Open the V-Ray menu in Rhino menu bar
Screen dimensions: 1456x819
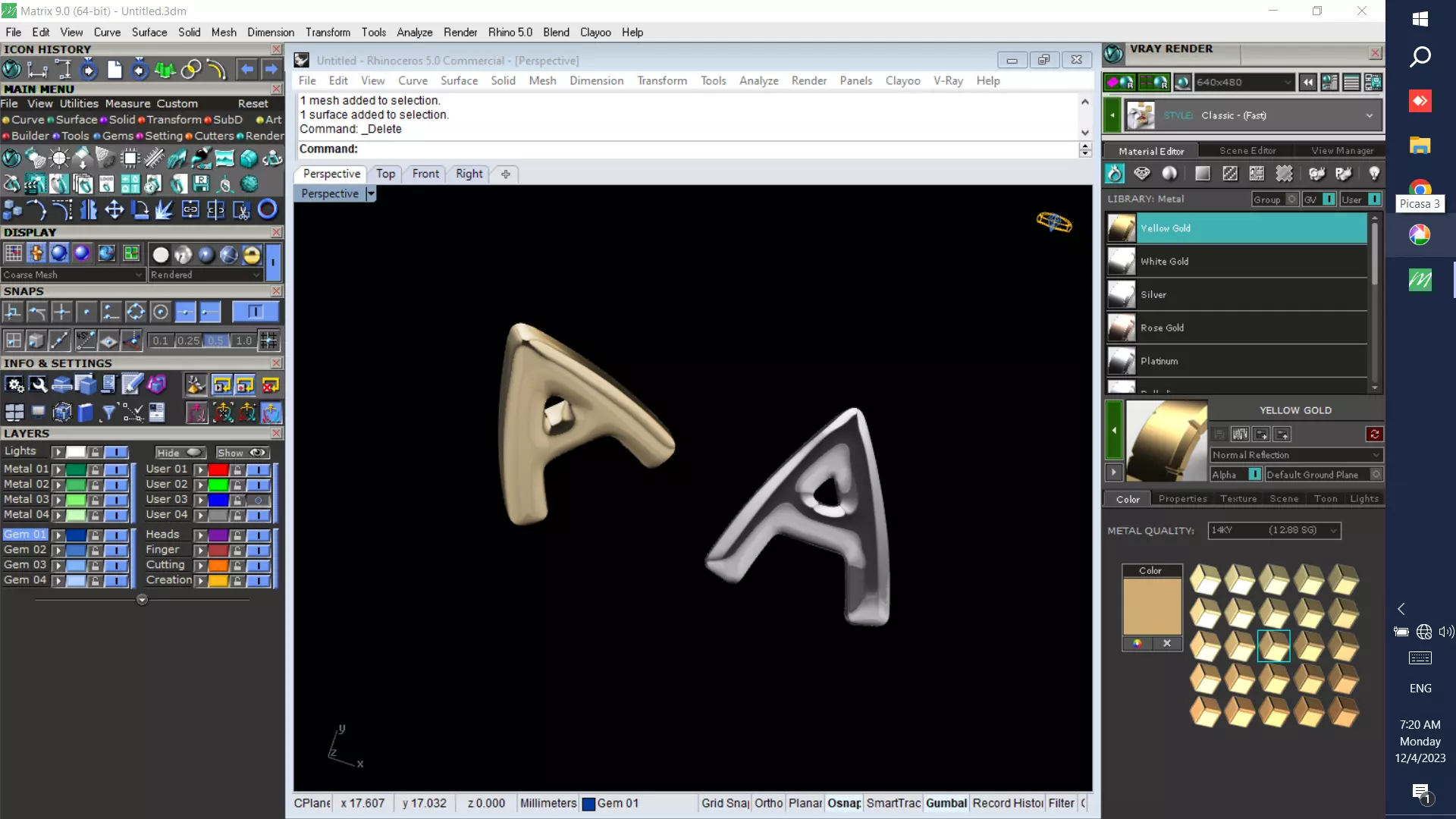pyautogui.click(x=948, y=80)
